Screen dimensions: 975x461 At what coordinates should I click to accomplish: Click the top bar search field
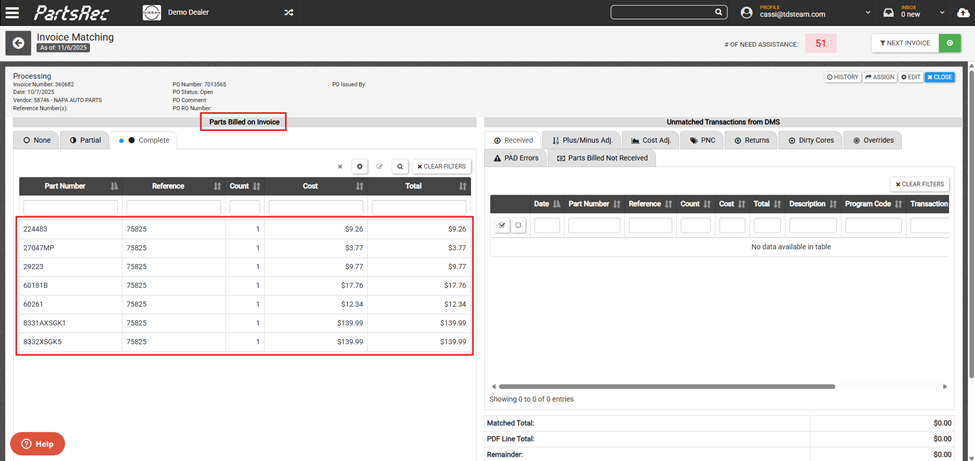(x=662, y=12)
